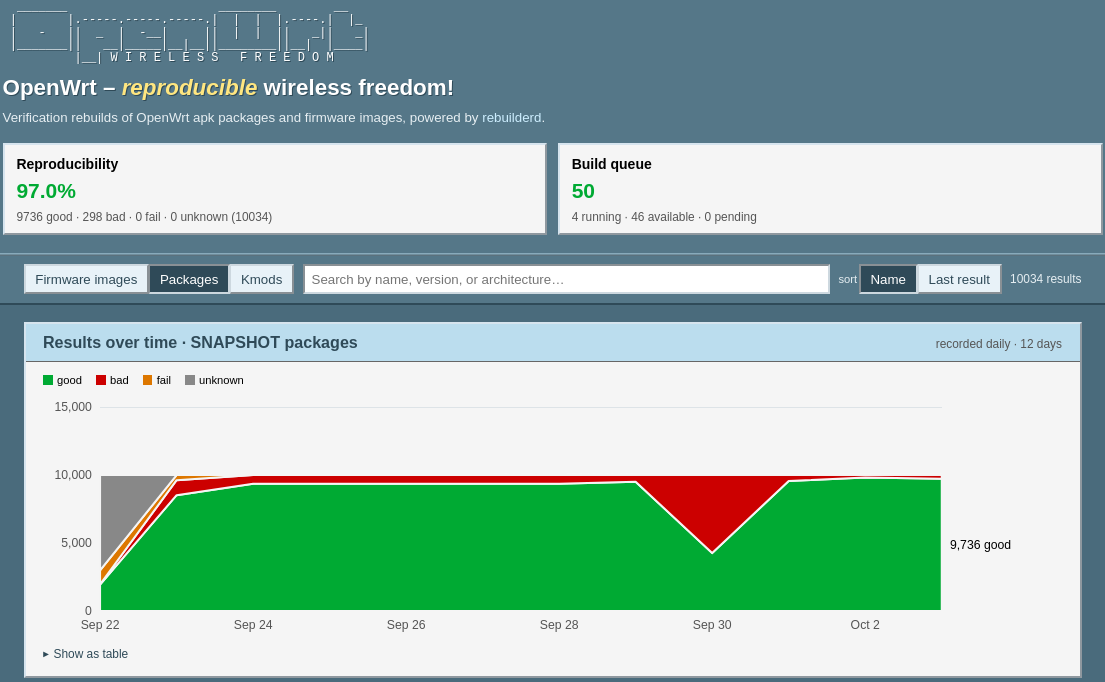Click the red bad legend swatch
Screen dimensions: 1105x682
[101, 380]
